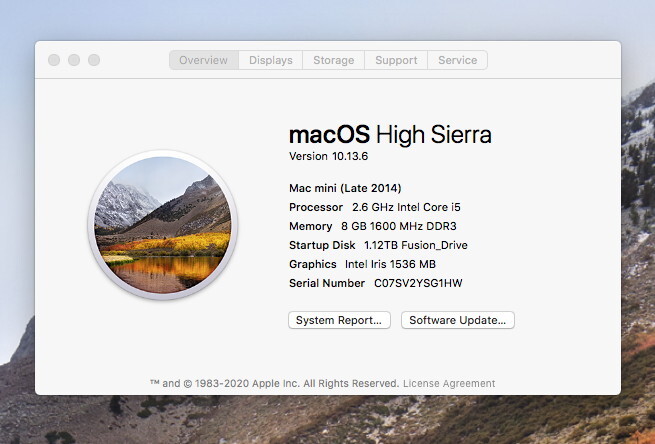Viewport: 655px width, 444px height.
Task: Launch Software Update
Action: point(458,320)
